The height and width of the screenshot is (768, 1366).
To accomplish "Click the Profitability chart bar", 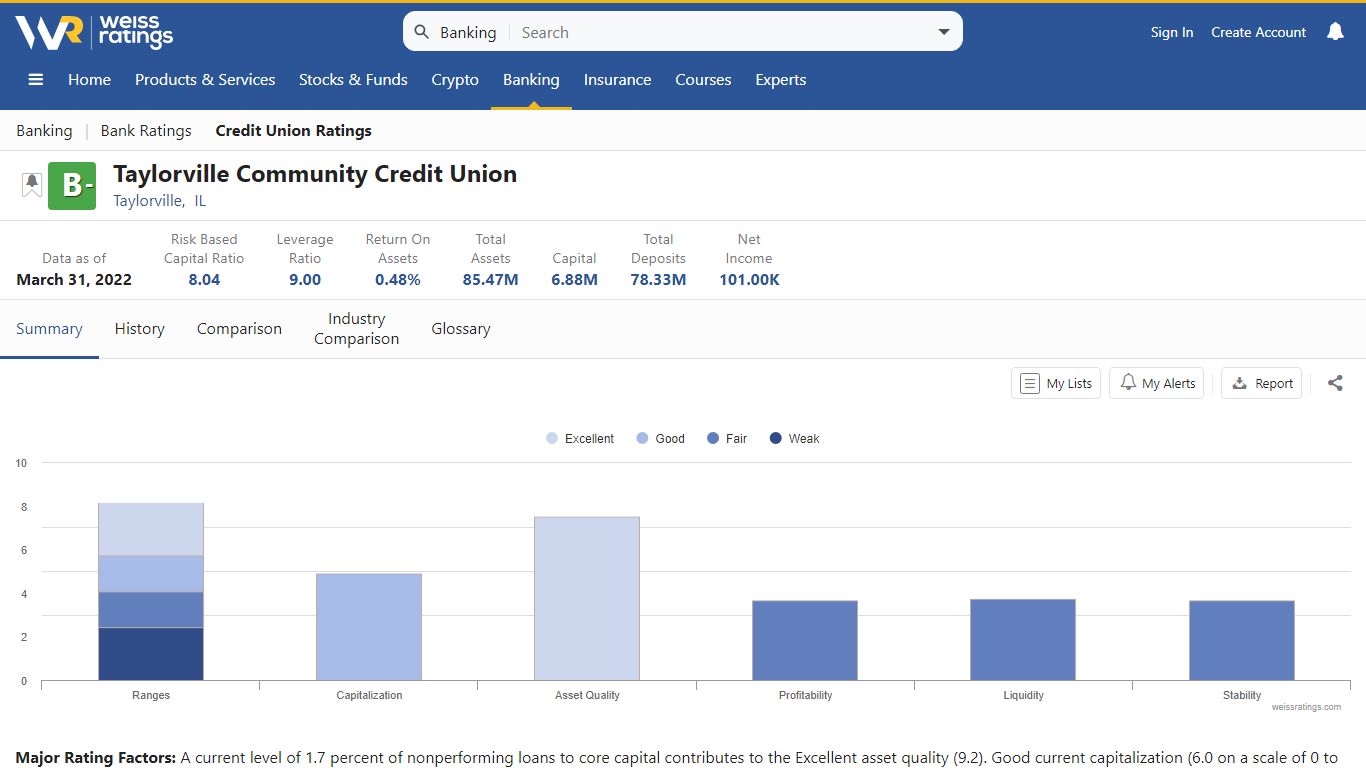I will (x=805, y=641).
